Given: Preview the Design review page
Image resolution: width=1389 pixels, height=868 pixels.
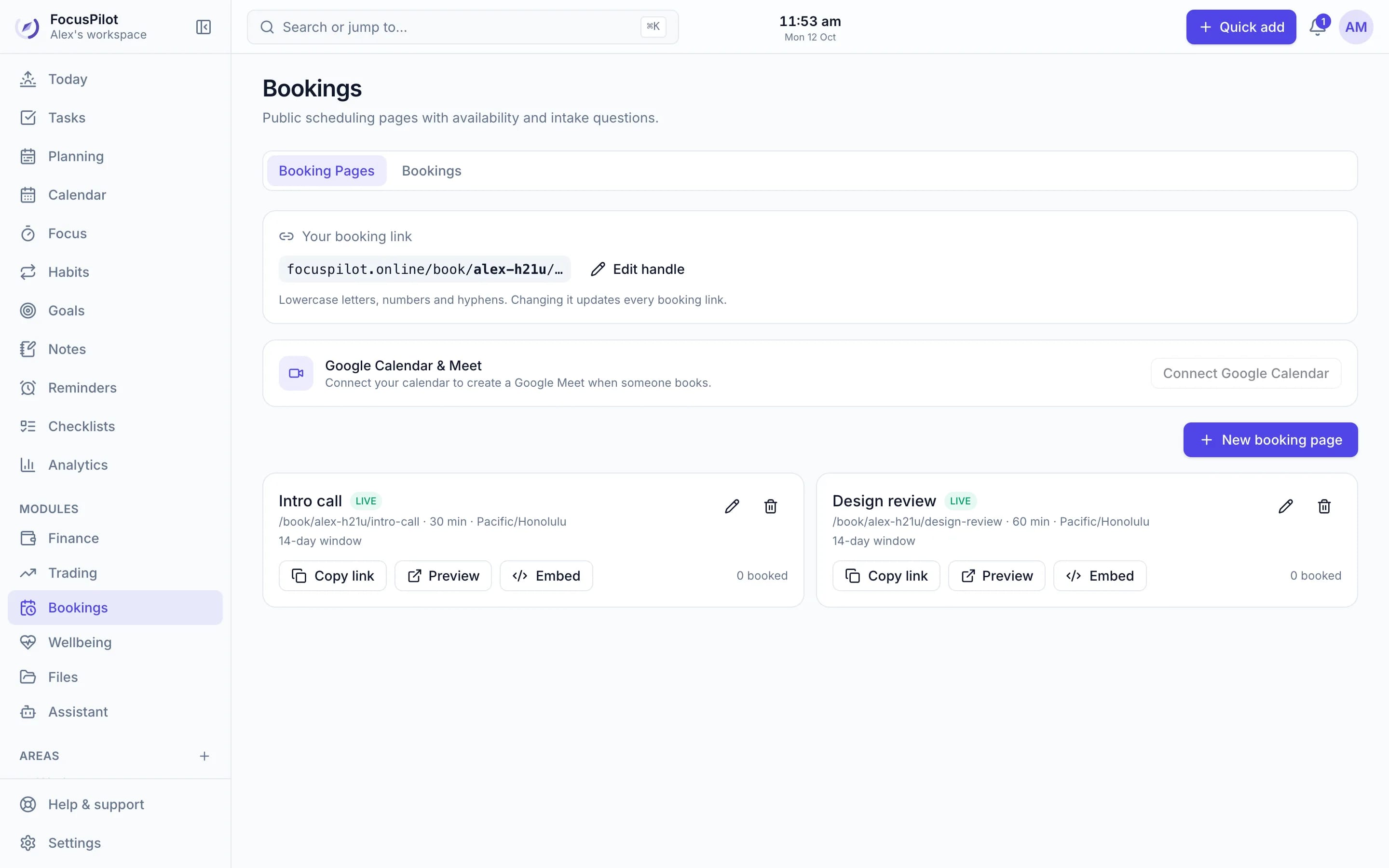Looking at the screenshot, I should [x=996, y=576].
